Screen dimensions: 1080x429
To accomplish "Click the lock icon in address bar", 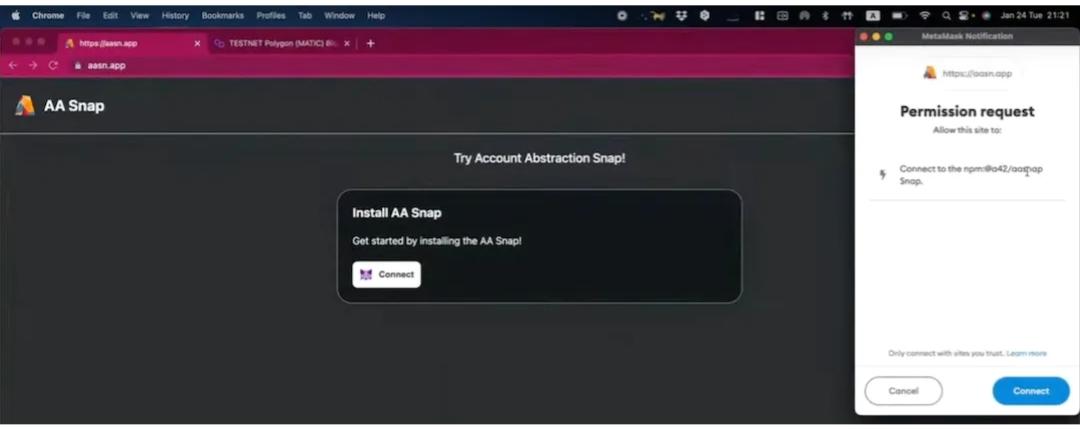I will tap(78, 65).
